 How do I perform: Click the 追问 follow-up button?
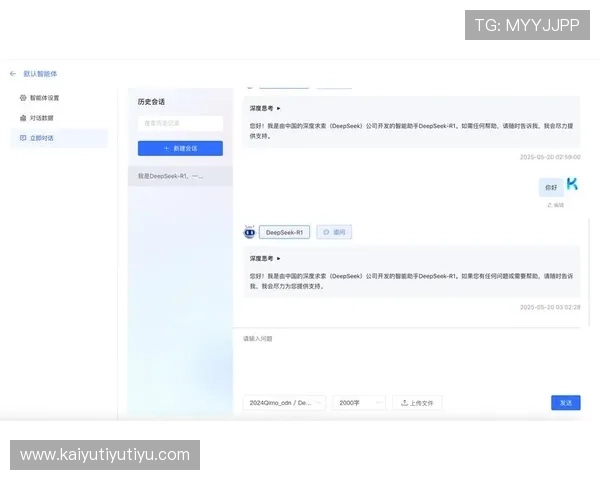[334, 232]
